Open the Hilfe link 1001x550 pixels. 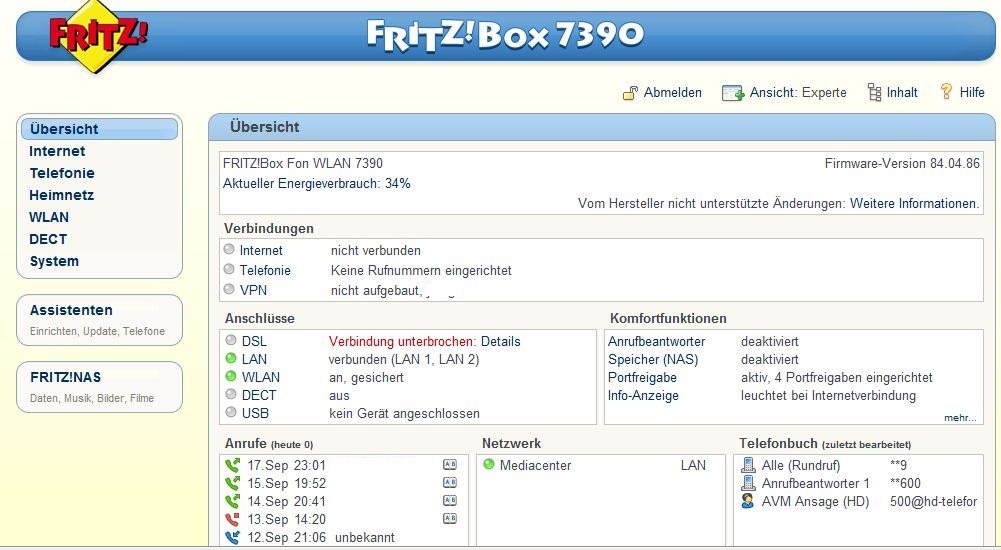coord(972,93)
